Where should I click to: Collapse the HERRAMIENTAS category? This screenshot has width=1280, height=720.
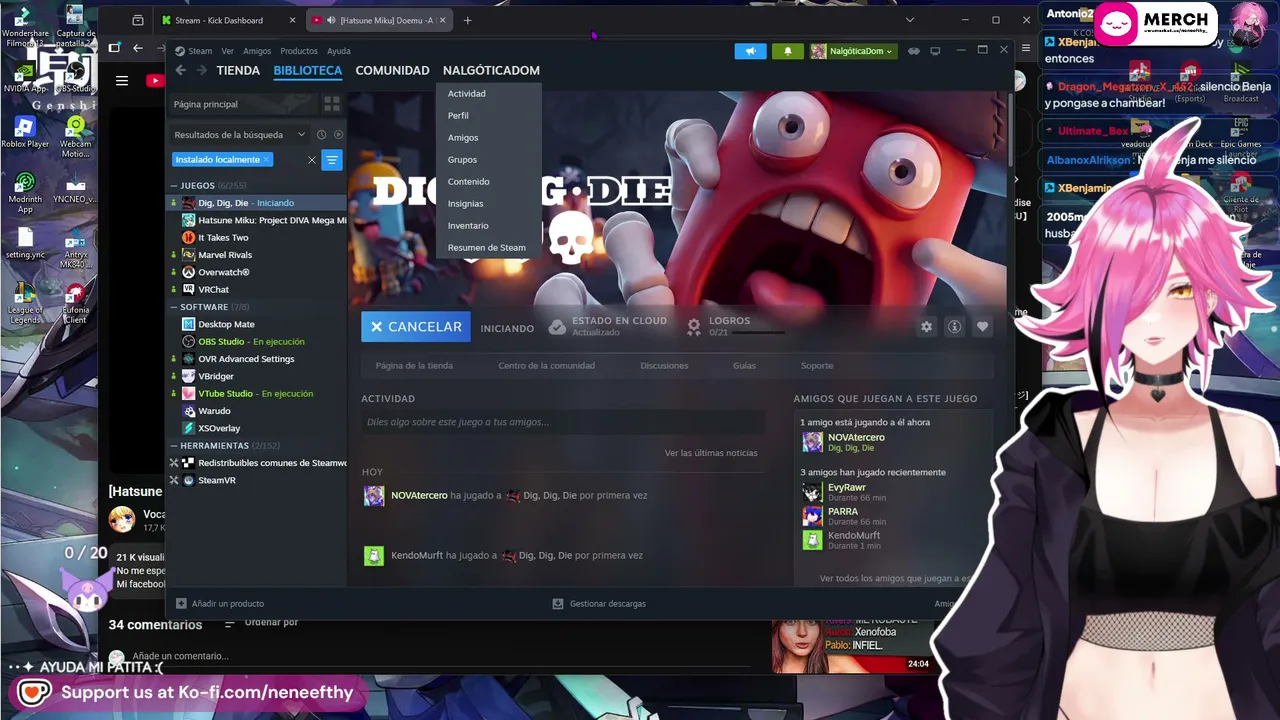coord(173,446)
